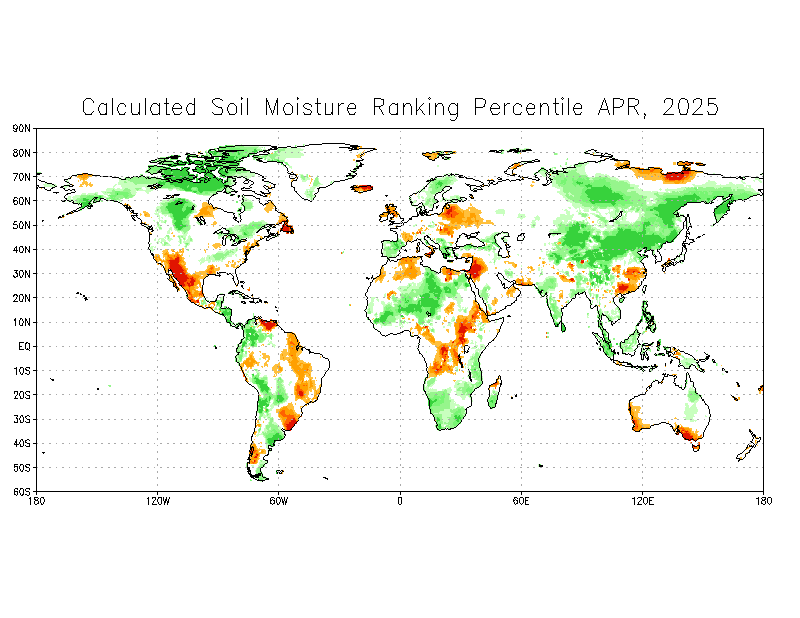Click the red patch in southern Brazil
The width and height of the screenshot is (800, 618).
click(x=290, y=422)
